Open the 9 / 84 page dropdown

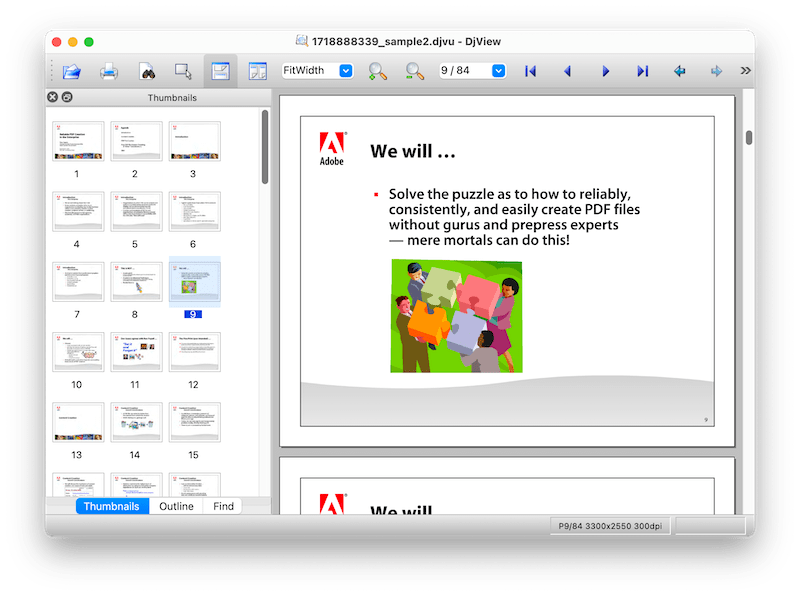click(498, 71)
